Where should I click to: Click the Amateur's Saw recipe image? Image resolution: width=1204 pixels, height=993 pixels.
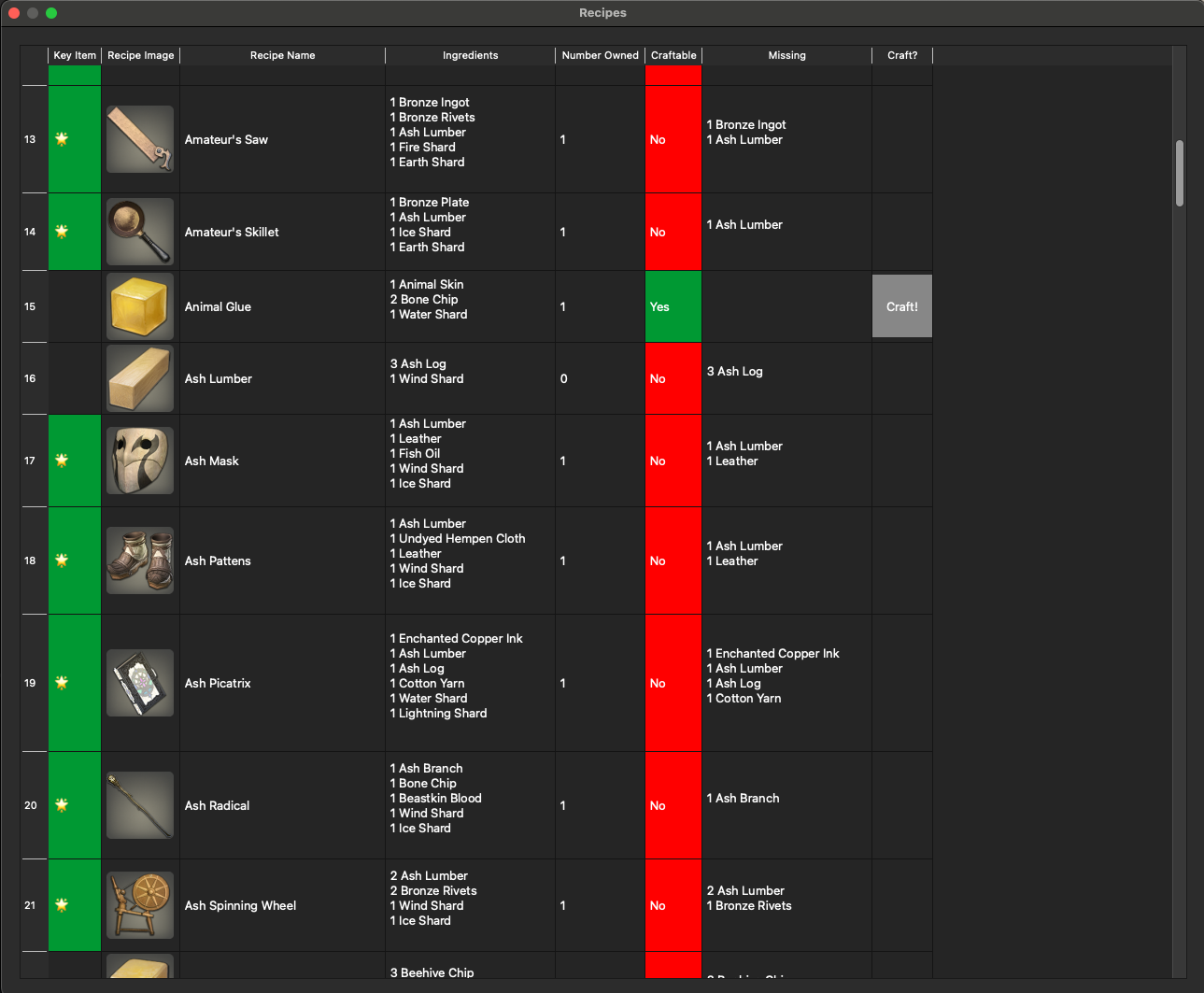pyautogui.click(x=139, y=139)
